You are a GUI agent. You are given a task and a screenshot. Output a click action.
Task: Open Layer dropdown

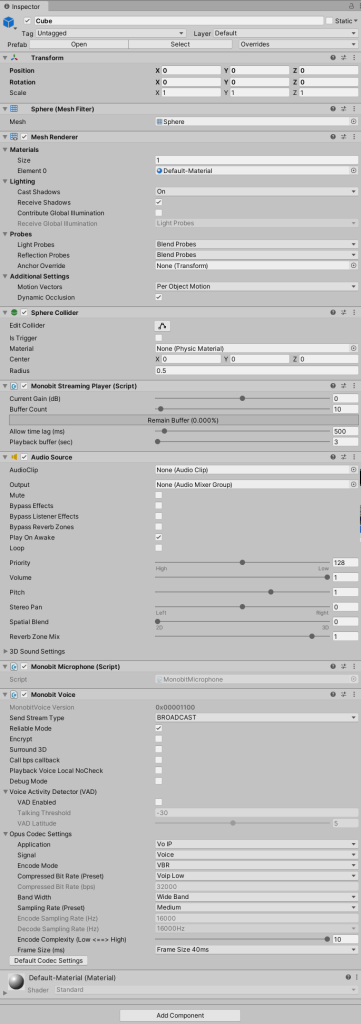285,33
